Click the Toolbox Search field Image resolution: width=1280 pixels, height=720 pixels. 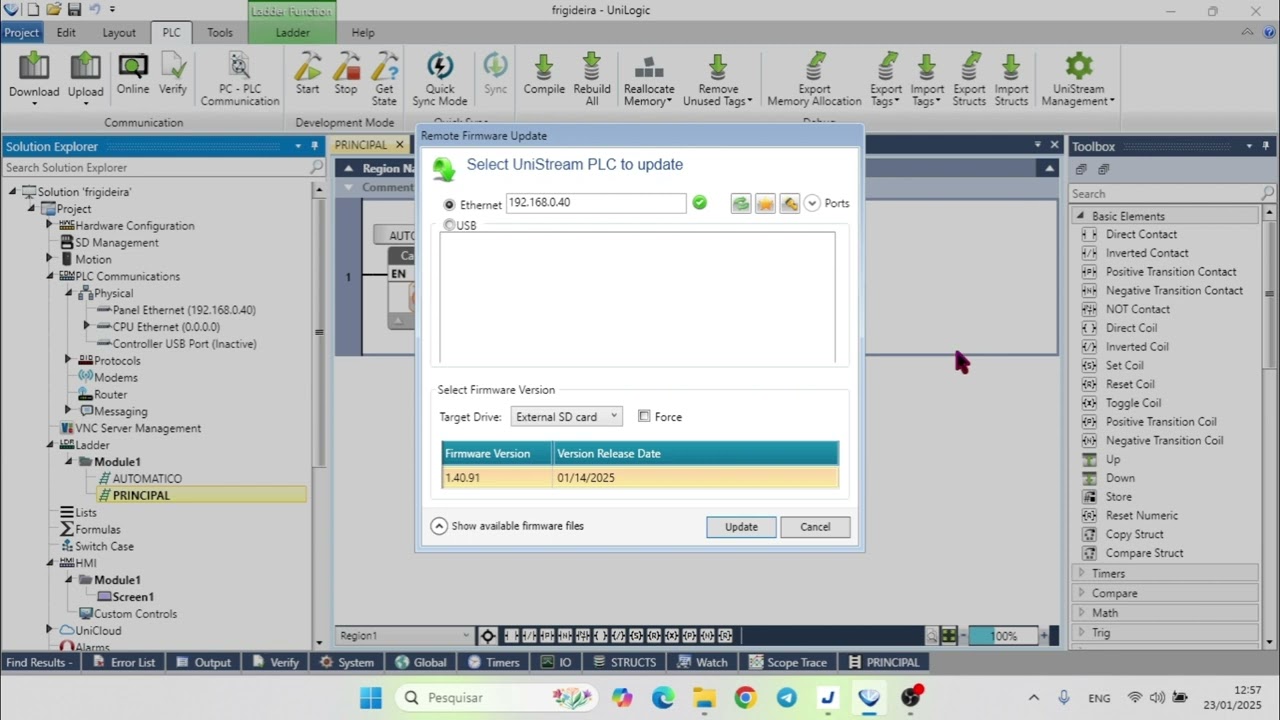click(x=1165, y=194)
